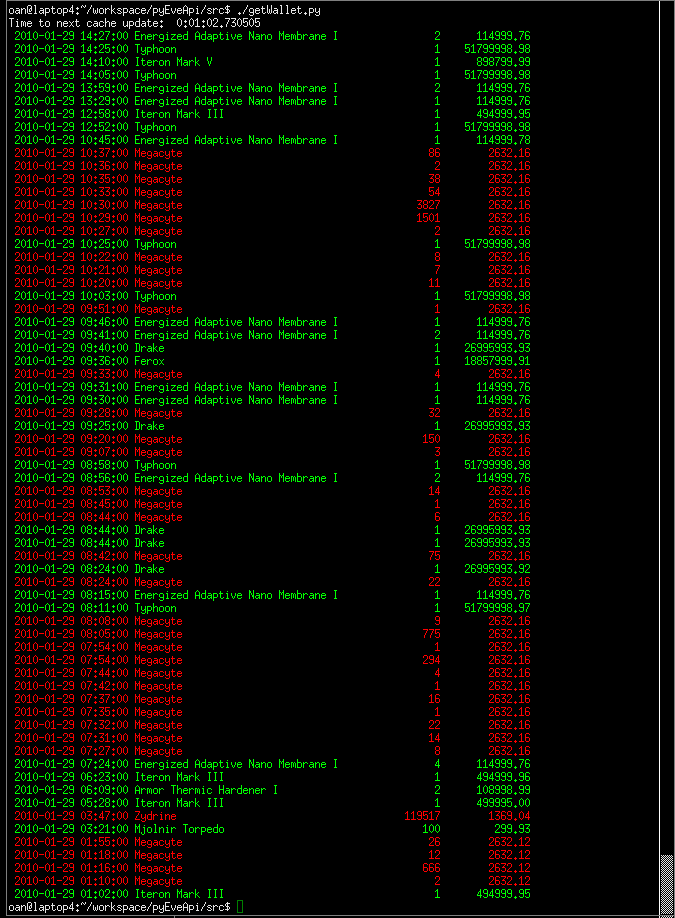Select the Zydrine price 1369.04
This screenshot has height=918, width=675.
pos(509,816)
